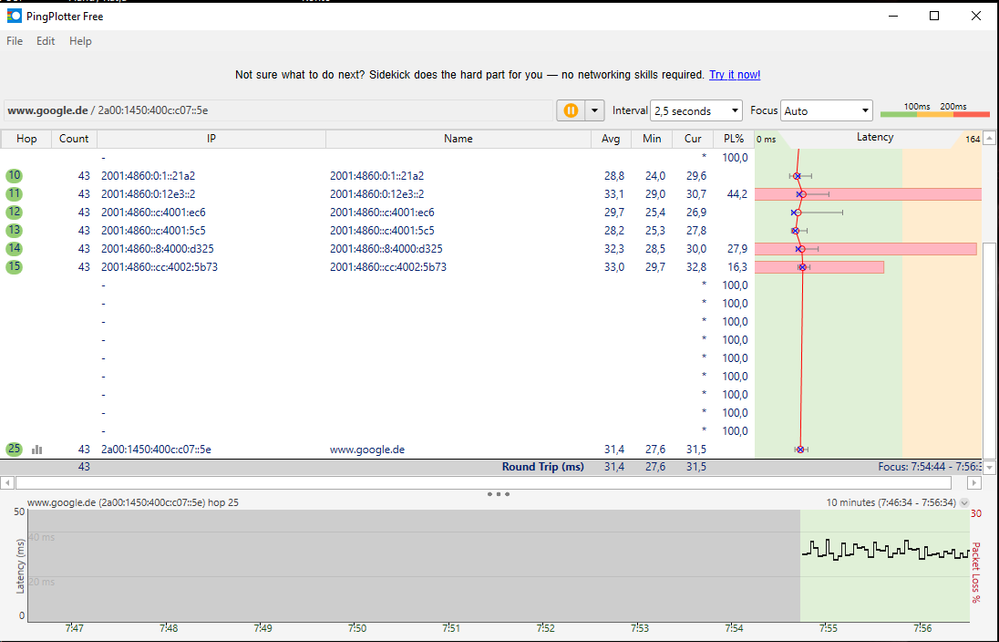Viewport: 999px width, 642px height.
Task: Click IP cell 2001:4860::c:4001:ec6
Action: (153, 213)
